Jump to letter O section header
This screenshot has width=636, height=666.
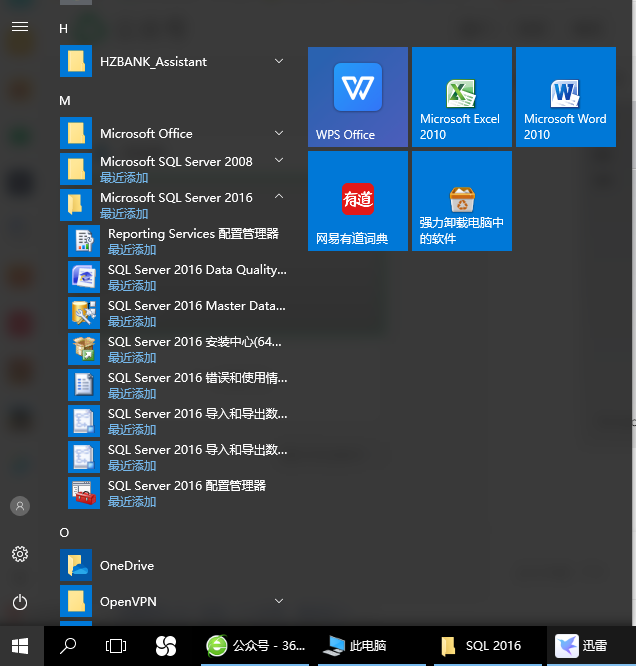pos(64,533)
